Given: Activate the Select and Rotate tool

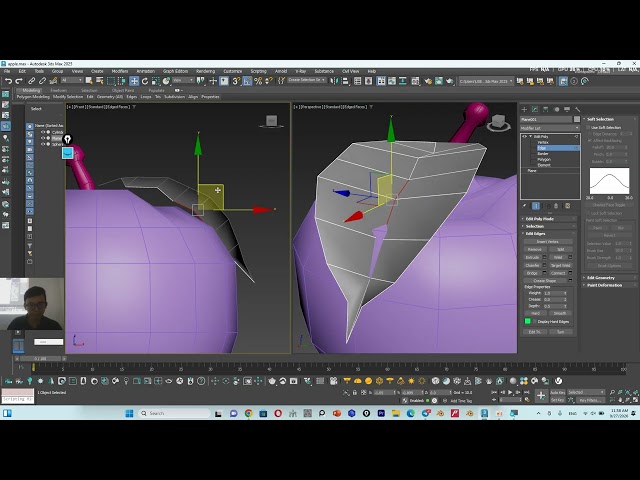Looking at the screenshot, I should click(x=144, y=81).
